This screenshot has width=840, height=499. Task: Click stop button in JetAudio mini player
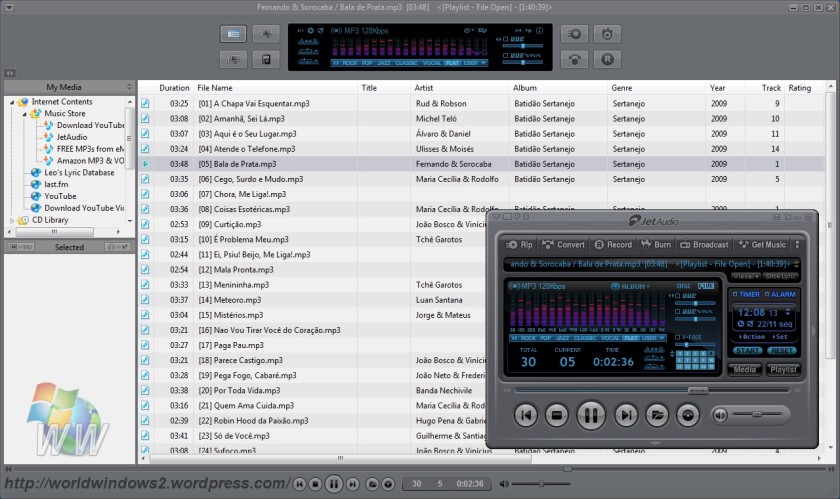[x=557, y=415]
